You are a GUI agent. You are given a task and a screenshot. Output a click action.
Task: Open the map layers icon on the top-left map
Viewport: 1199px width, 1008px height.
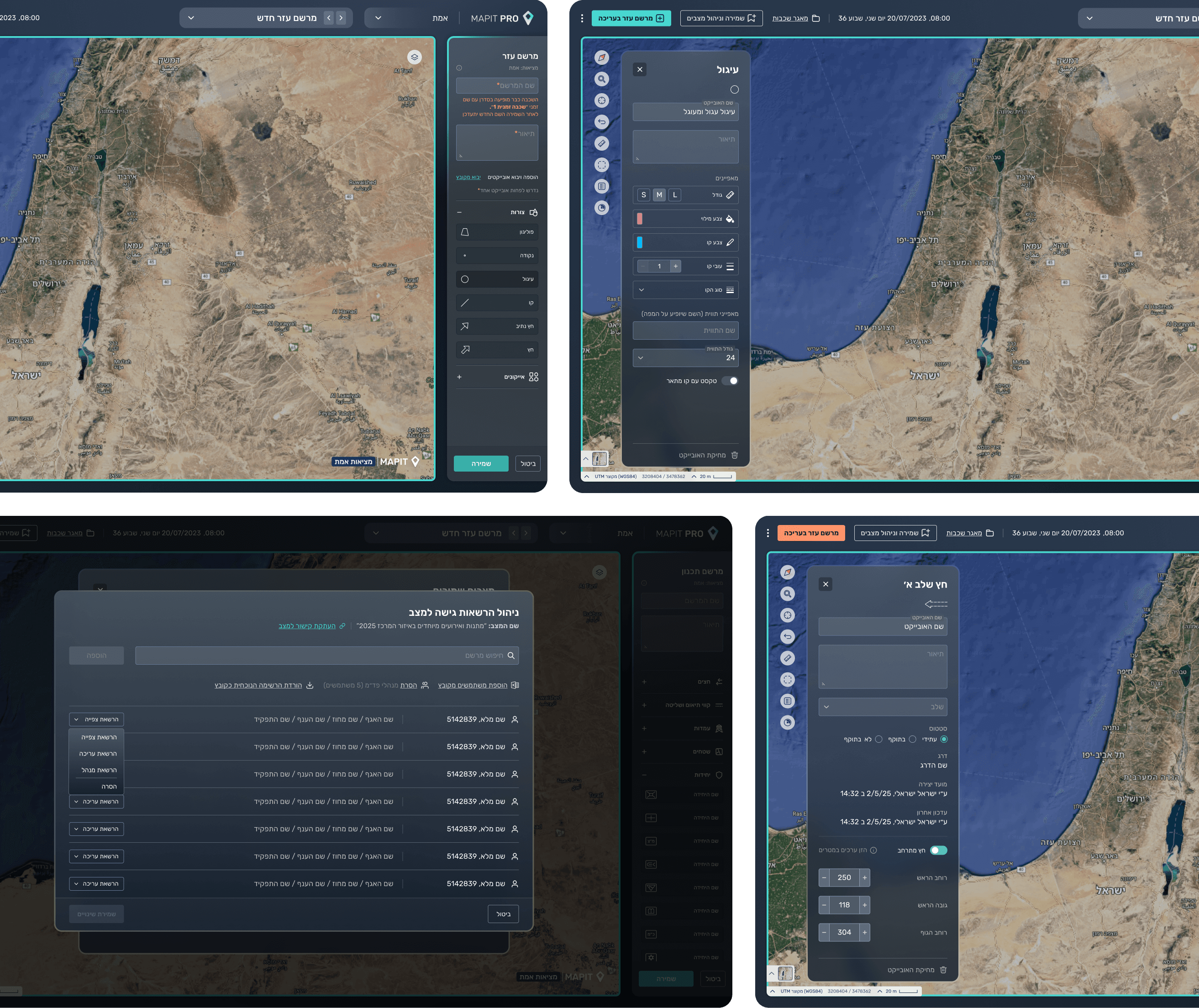click(x=414, y=57)
